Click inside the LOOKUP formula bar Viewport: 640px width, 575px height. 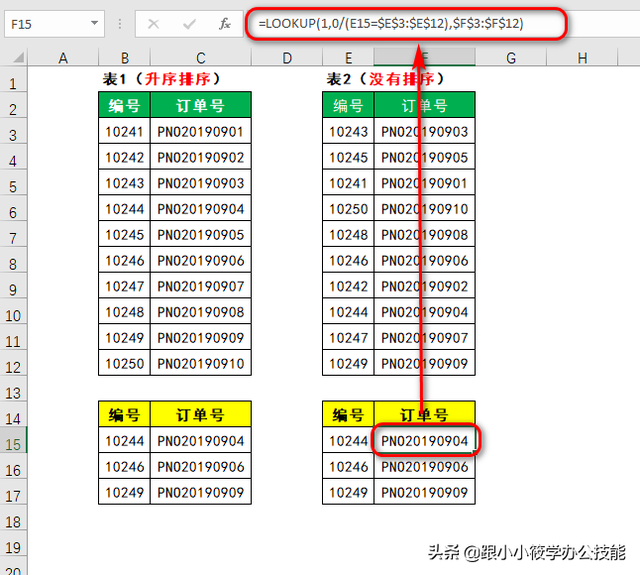tap(406, 24)
